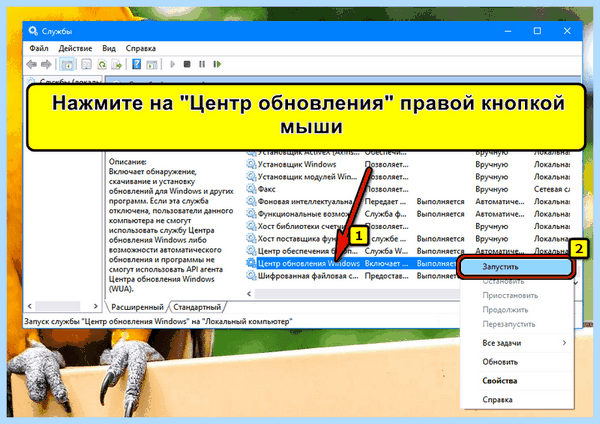Click right scroll arrow of the console tree pane
Image resolution: width=600 pixels, height=424 pixels.
pyautogui.click(x=96, y=306)
